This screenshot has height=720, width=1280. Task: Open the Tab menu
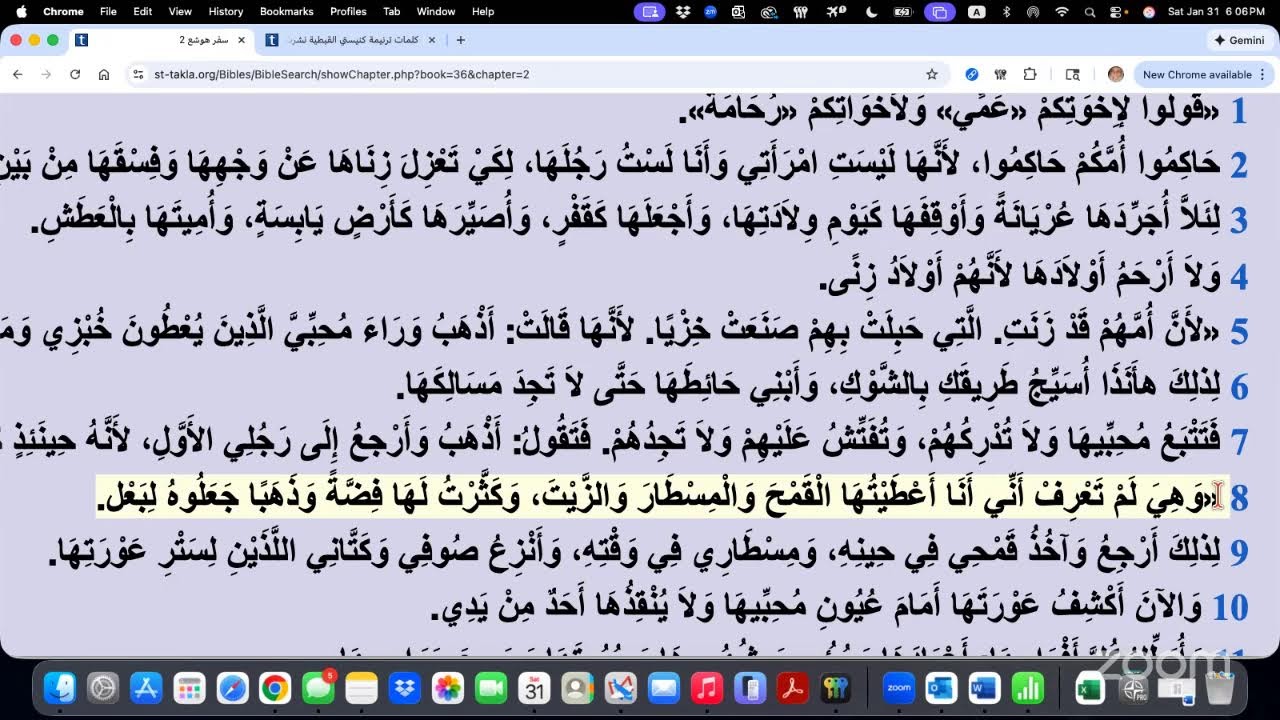click(392, 11)
